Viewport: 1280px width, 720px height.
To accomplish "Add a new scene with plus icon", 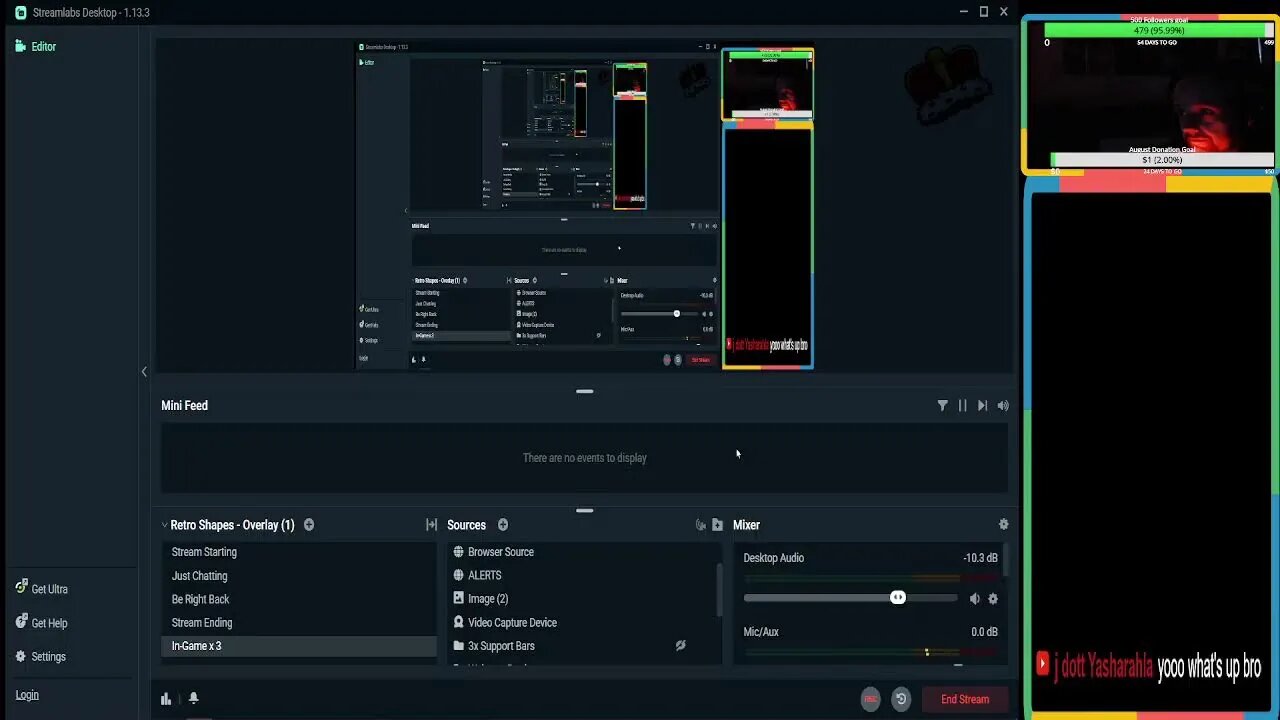I will click(309, 525).
